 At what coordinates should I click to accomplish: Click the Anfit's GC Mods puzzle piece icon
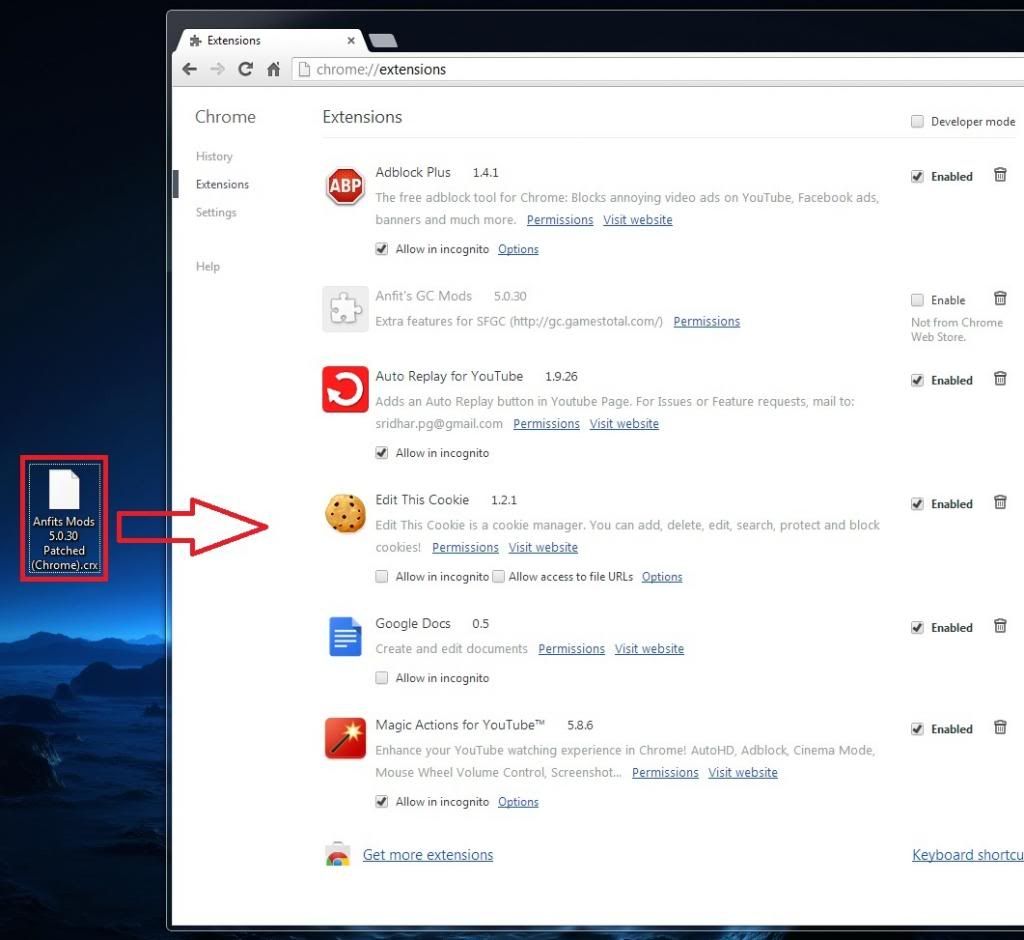coord(345,309)
